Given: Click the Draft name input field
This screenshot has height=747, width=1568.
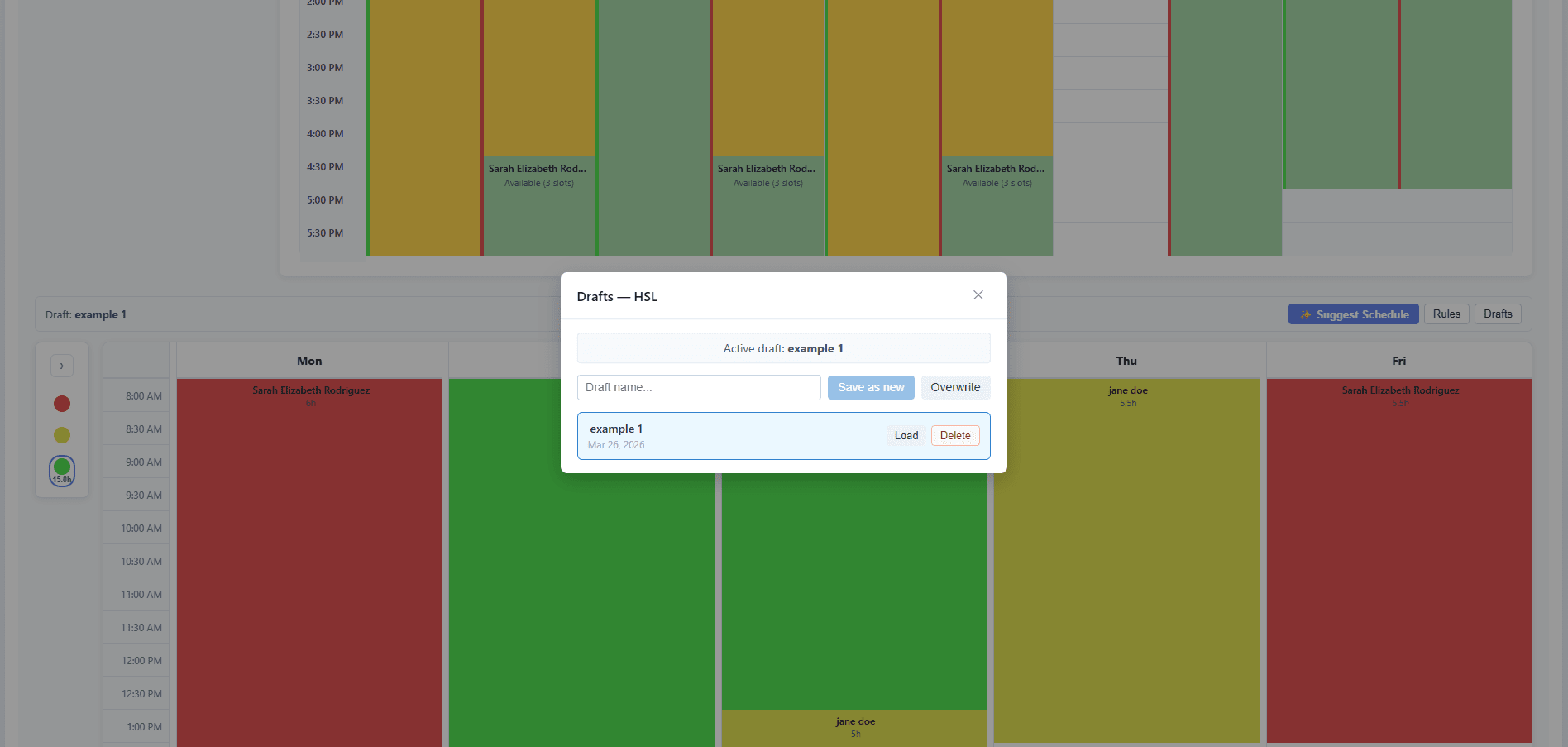Looking at the screenshot, I should pyautogui.click(x=699, y=387).
